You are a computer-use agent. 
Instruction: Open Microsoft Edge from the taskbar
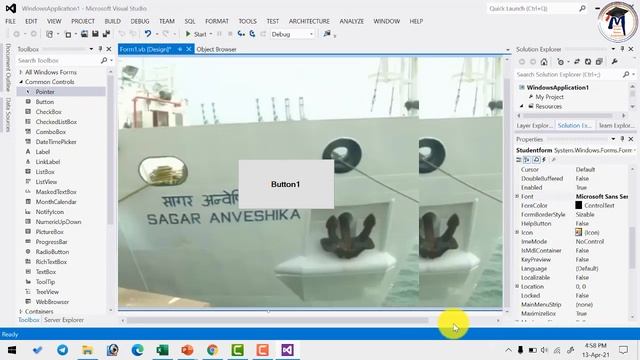point(138,350)
